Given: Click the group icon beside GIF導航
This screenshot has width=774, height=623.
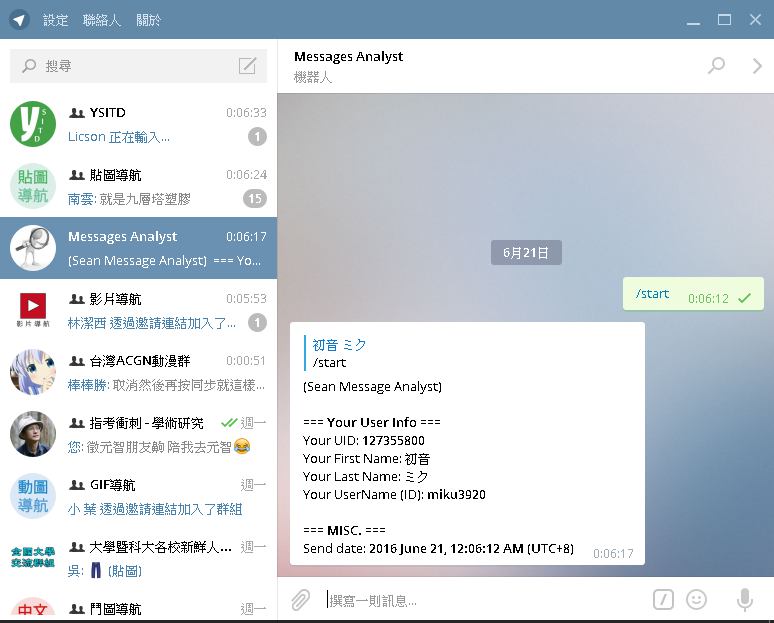Looking at the screenshot, I should click(x=77, y=485).
